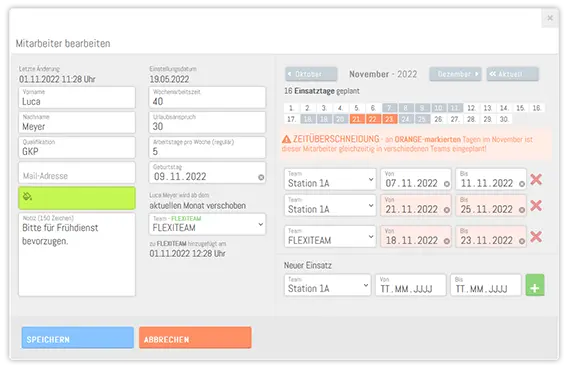This screenshot has height=368, width=568.
Task: Clear the Geburtstag date field
Action: [261, 177]
